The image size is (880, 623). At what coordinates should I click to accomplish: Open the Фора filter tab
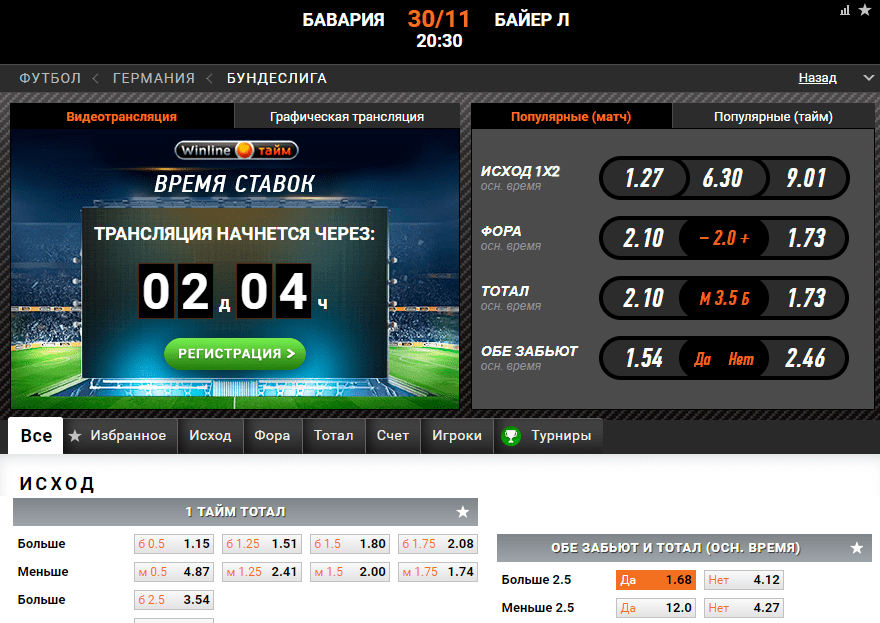tap(272, 436)
